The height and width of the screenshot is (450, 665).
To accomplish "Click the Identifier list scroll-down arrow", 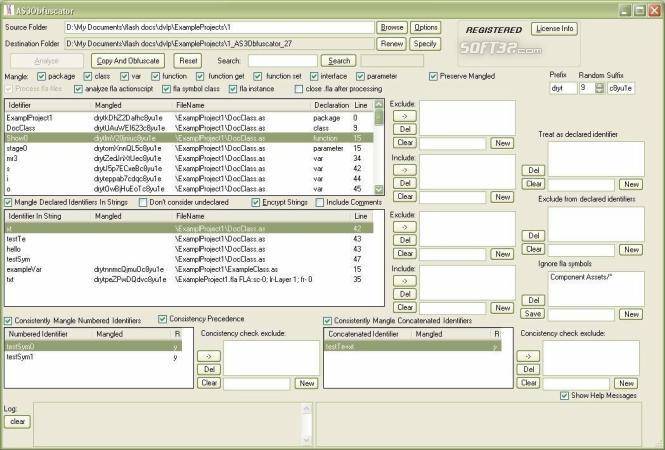I will tap(379, 189).
